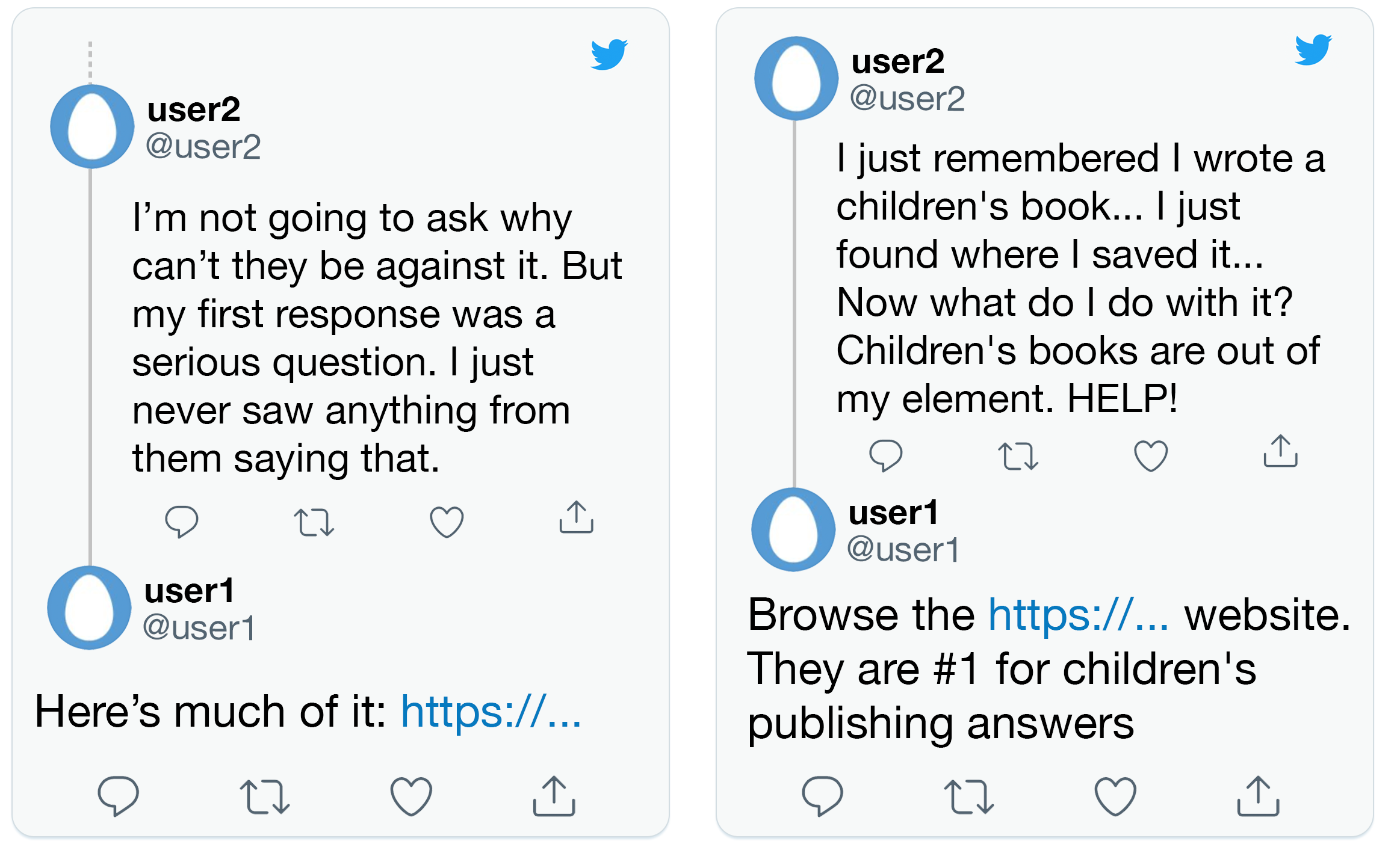Share user2's "serious question" tweet
Screen dimensions: 1400x853
tap(576, 518)
